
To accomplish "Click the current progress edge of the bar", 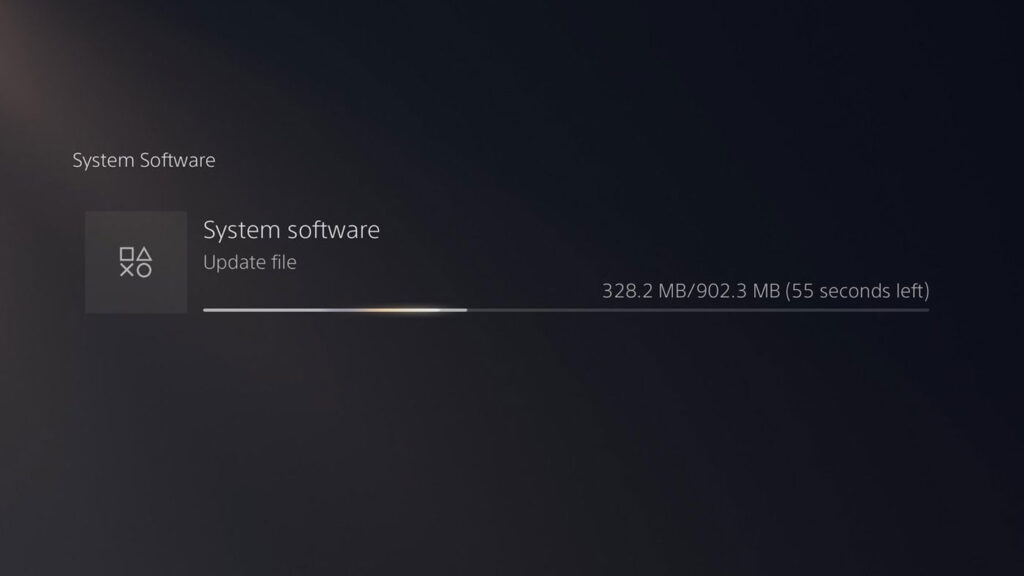I will 466,310.
